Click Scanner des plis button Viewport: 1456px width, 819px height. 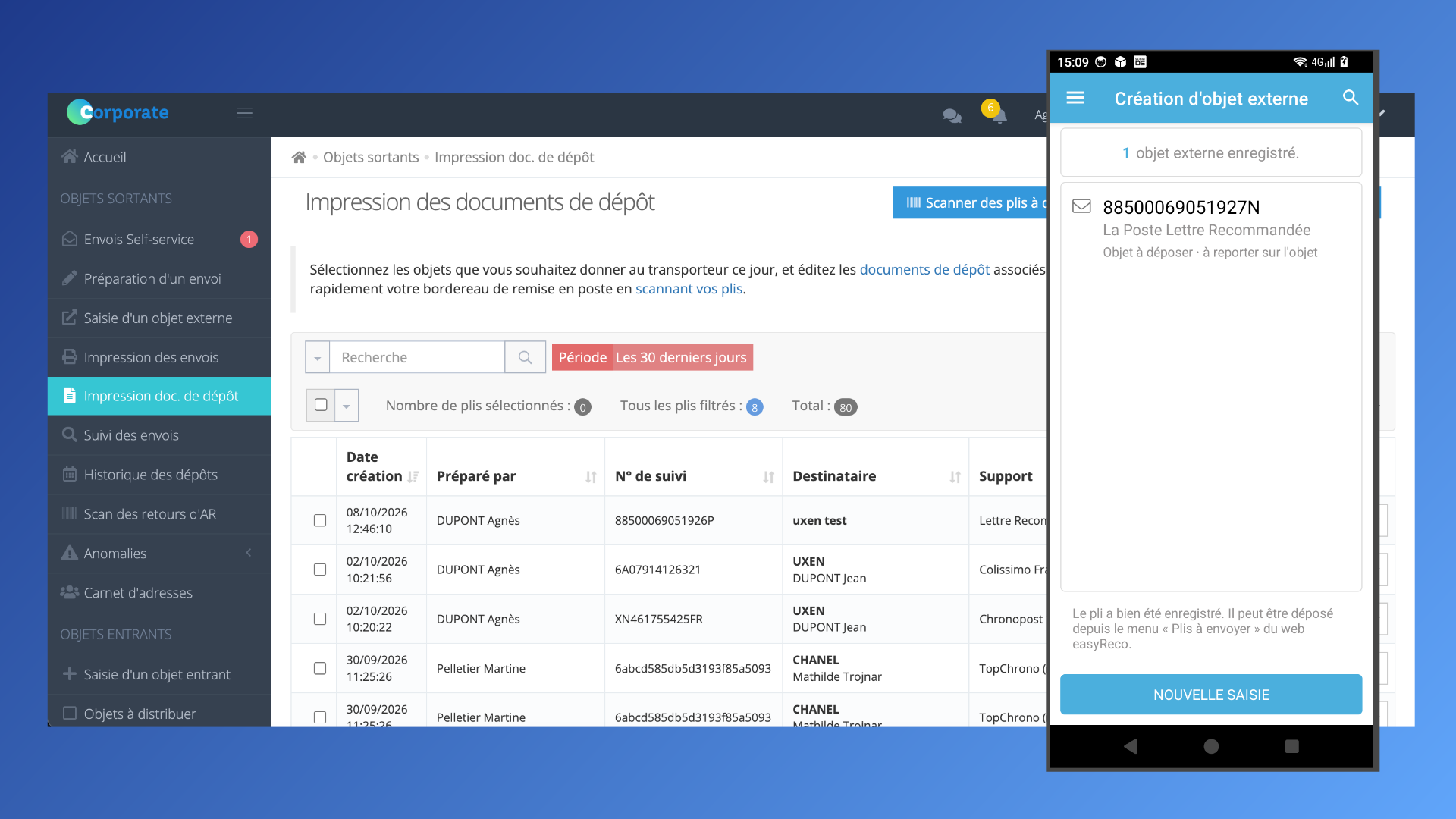coord(971,202)
